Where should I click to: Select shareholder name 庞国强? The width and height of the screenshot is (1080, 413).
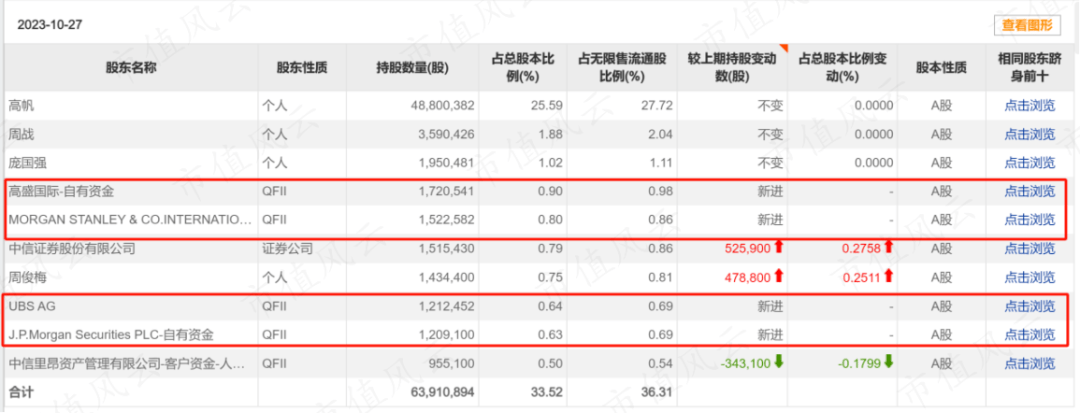point(28,163)
